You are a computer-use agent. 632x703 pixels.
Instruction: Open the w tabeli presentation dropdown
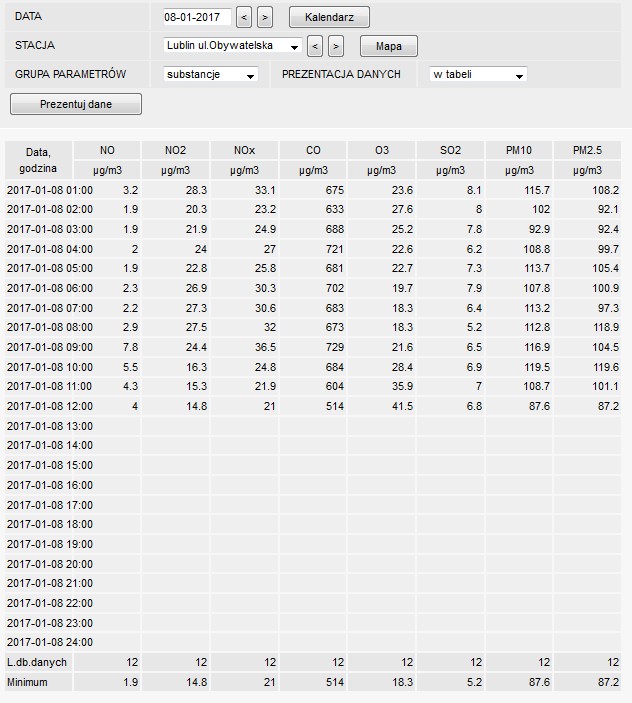click(x=478, y=74)
